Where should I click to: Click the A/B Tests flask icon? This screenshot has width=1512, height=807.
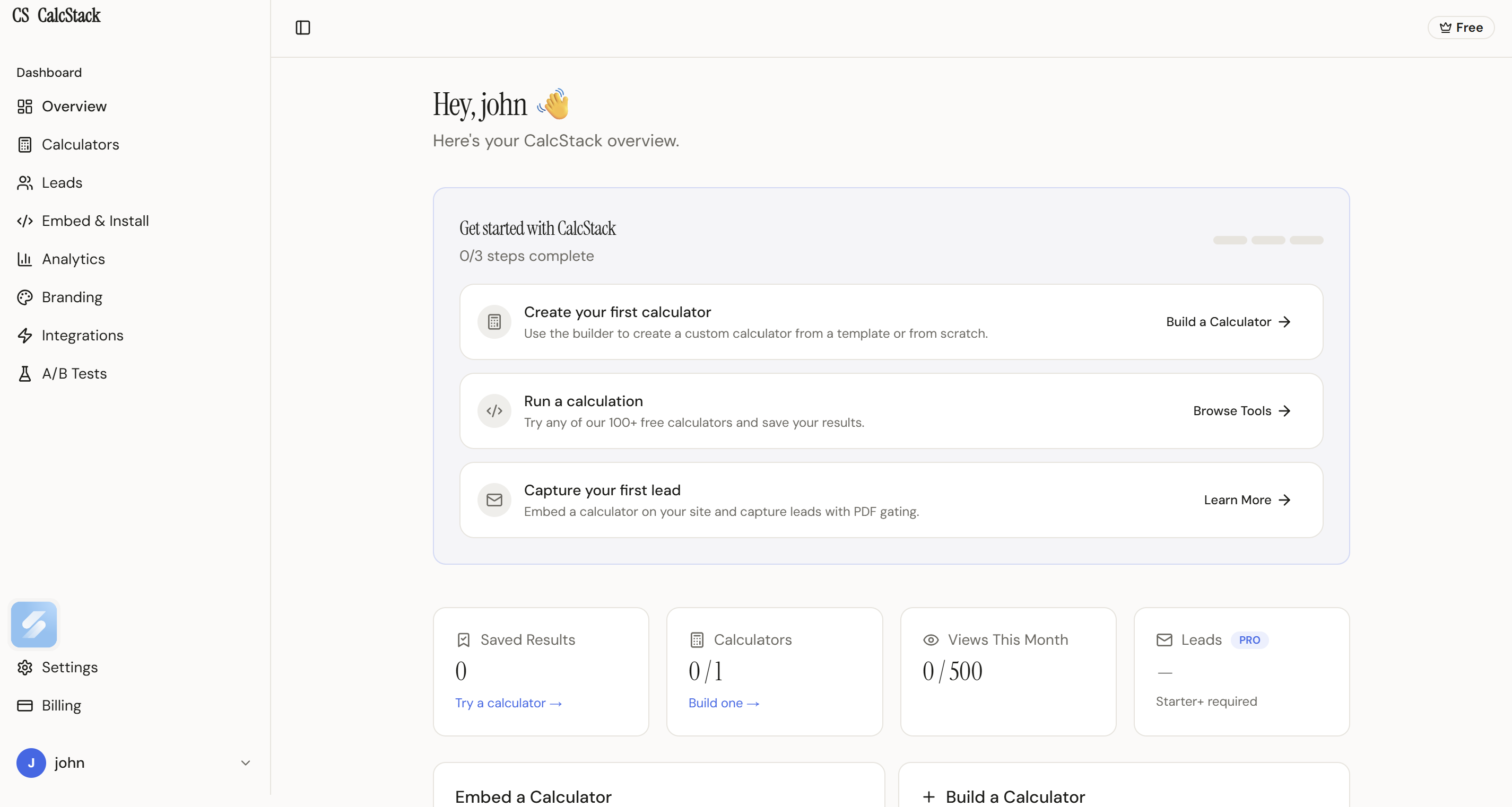24,374
